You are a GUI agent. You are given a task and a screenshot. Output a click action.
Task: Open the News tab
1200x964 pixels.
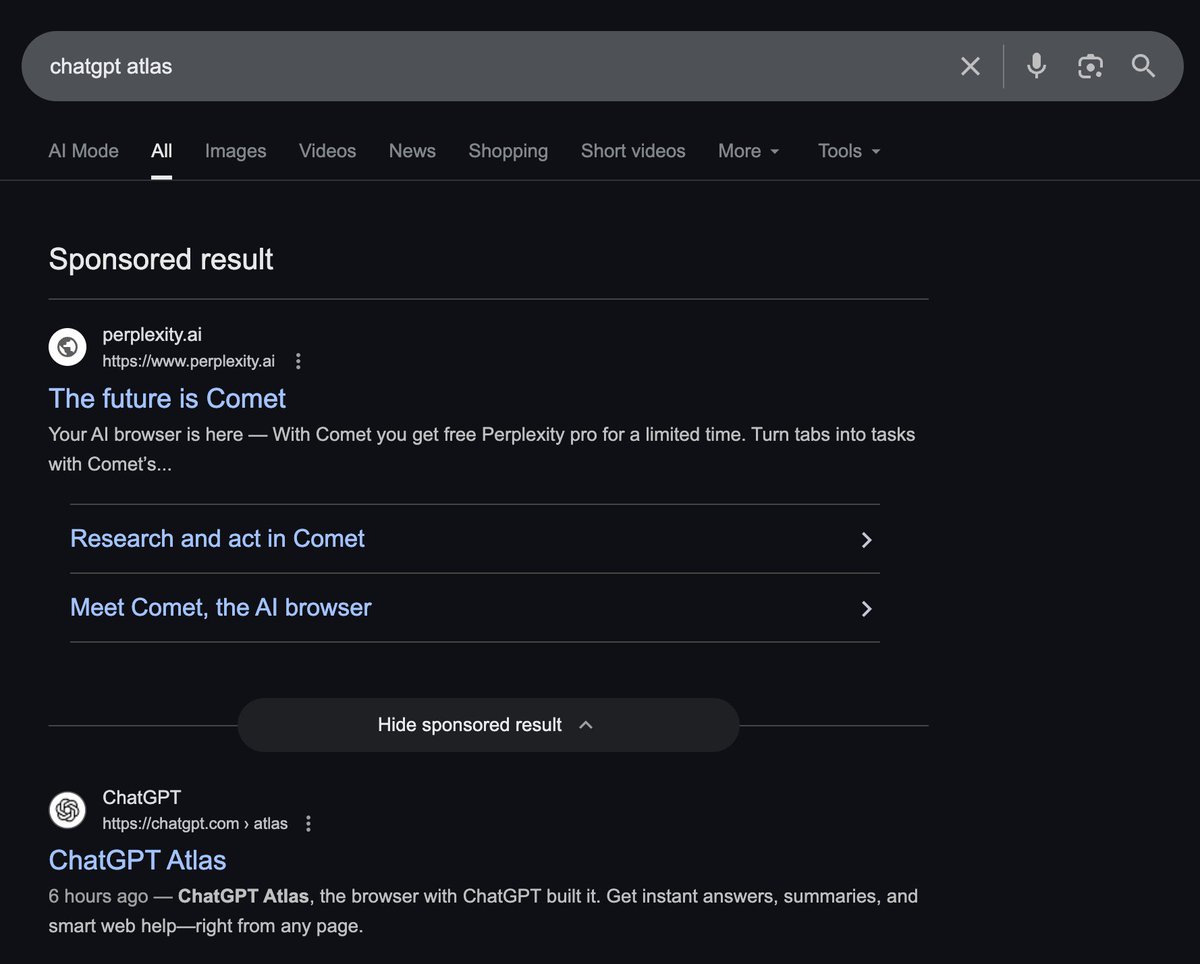point(412,151)
